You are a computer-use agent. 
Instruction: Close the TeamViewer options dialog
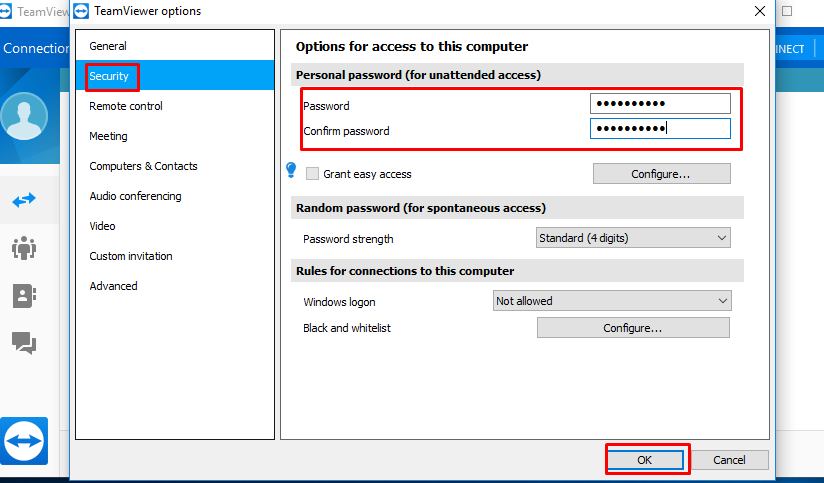coord(759,11)
